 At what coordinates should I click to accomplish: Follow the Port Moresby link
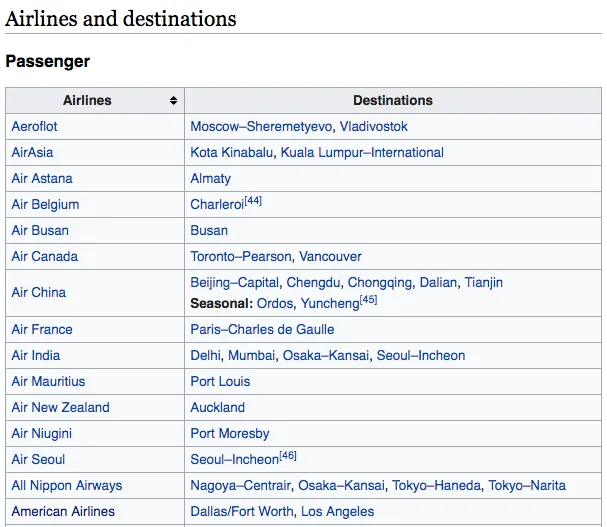pyautogui.click(x=230, y=434)
